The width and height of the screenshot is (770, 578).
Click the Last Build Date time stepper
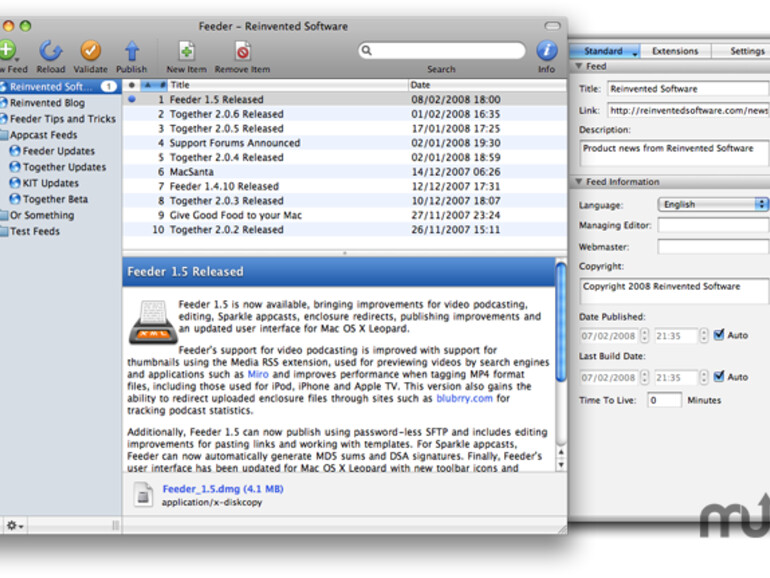tap(704, 378)
